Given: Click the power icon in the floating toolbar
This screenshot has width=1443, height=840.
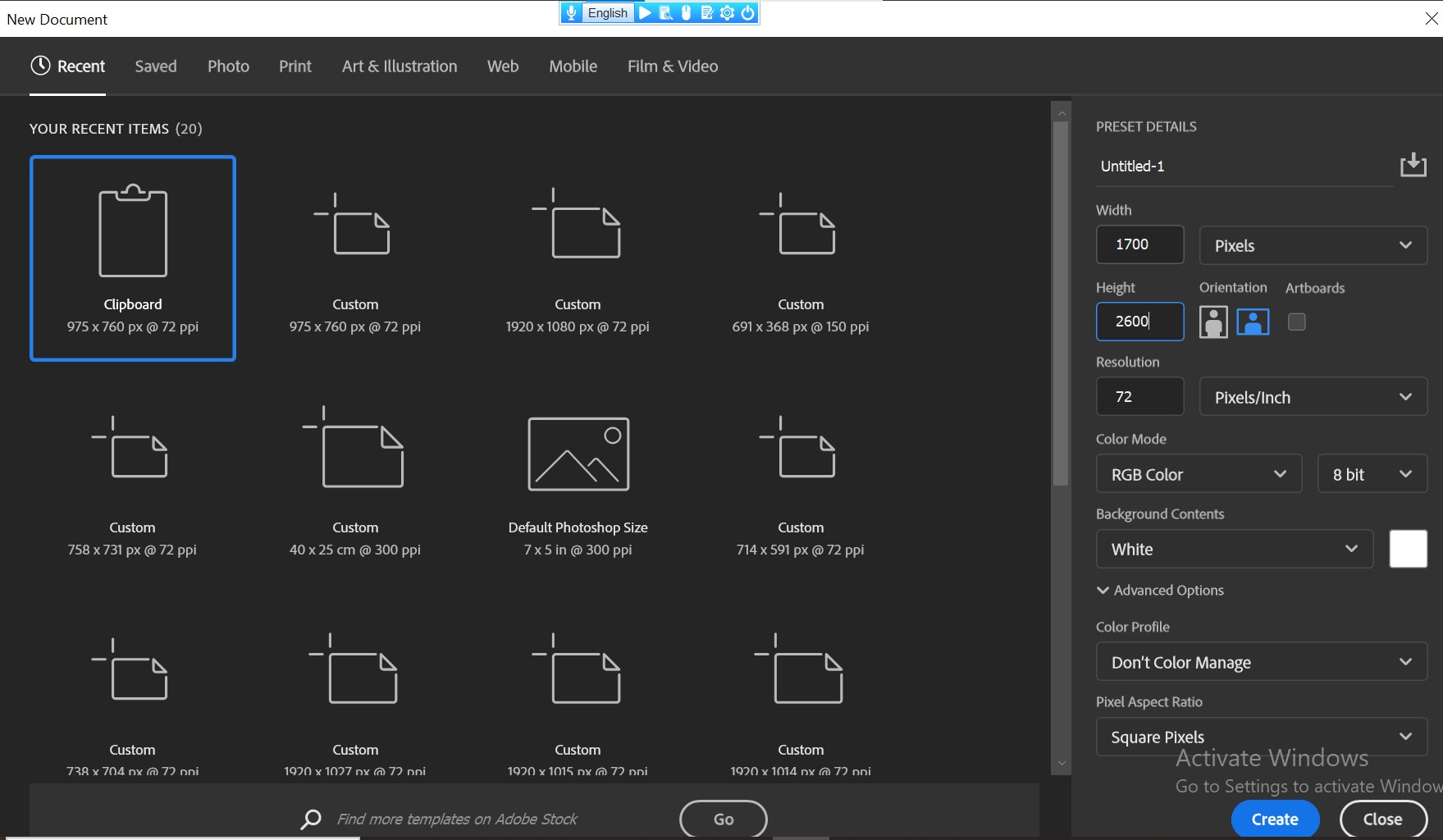Looking at the screenshot, I should point(747,13).
